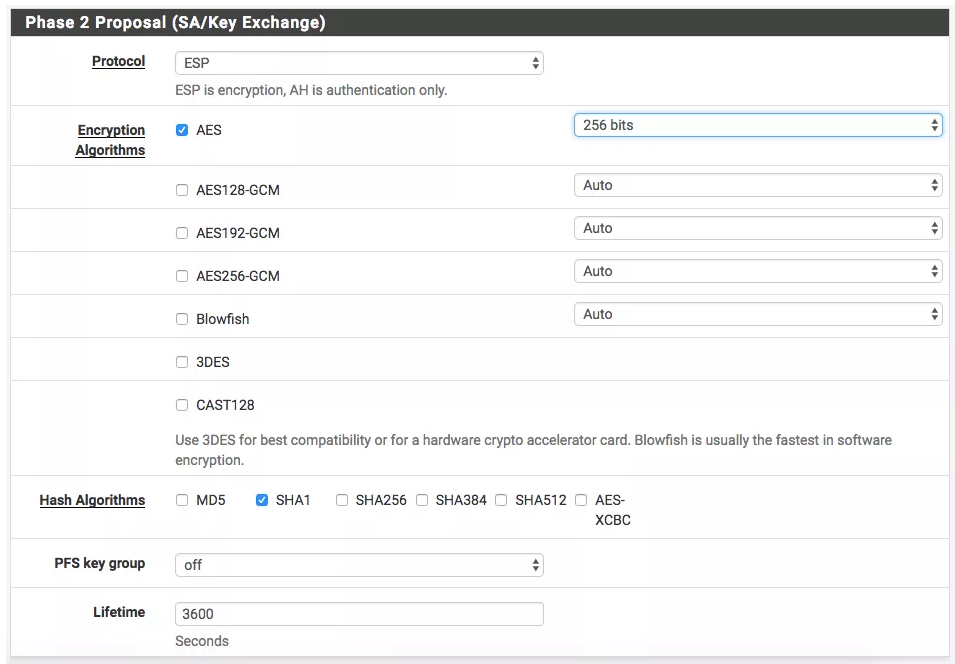Open the Blowfish Auto key length dropdown
The height and width of the screenshot is (664, 955).
(x=757, y=314)
